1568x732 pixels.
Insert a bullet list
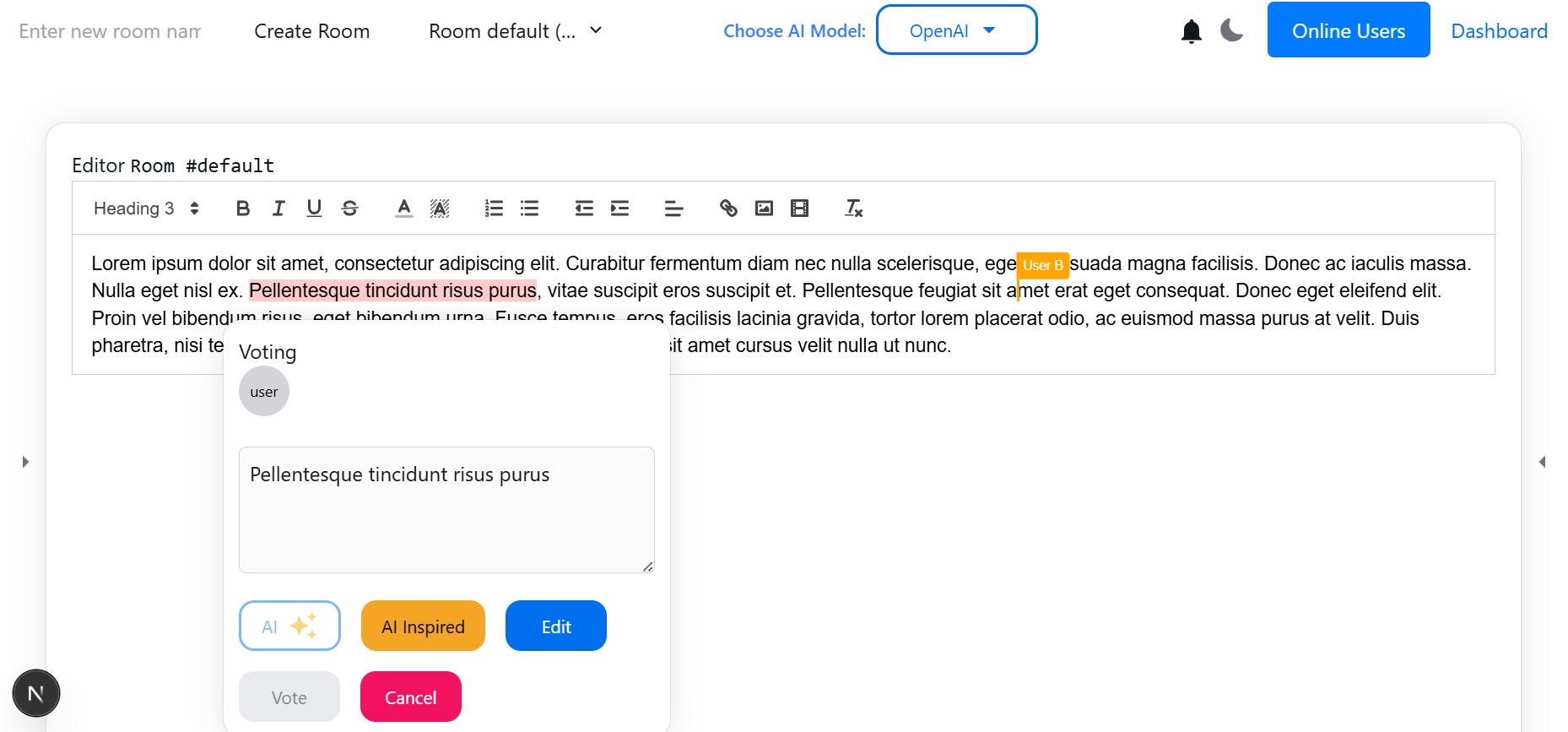coord(529,209)
